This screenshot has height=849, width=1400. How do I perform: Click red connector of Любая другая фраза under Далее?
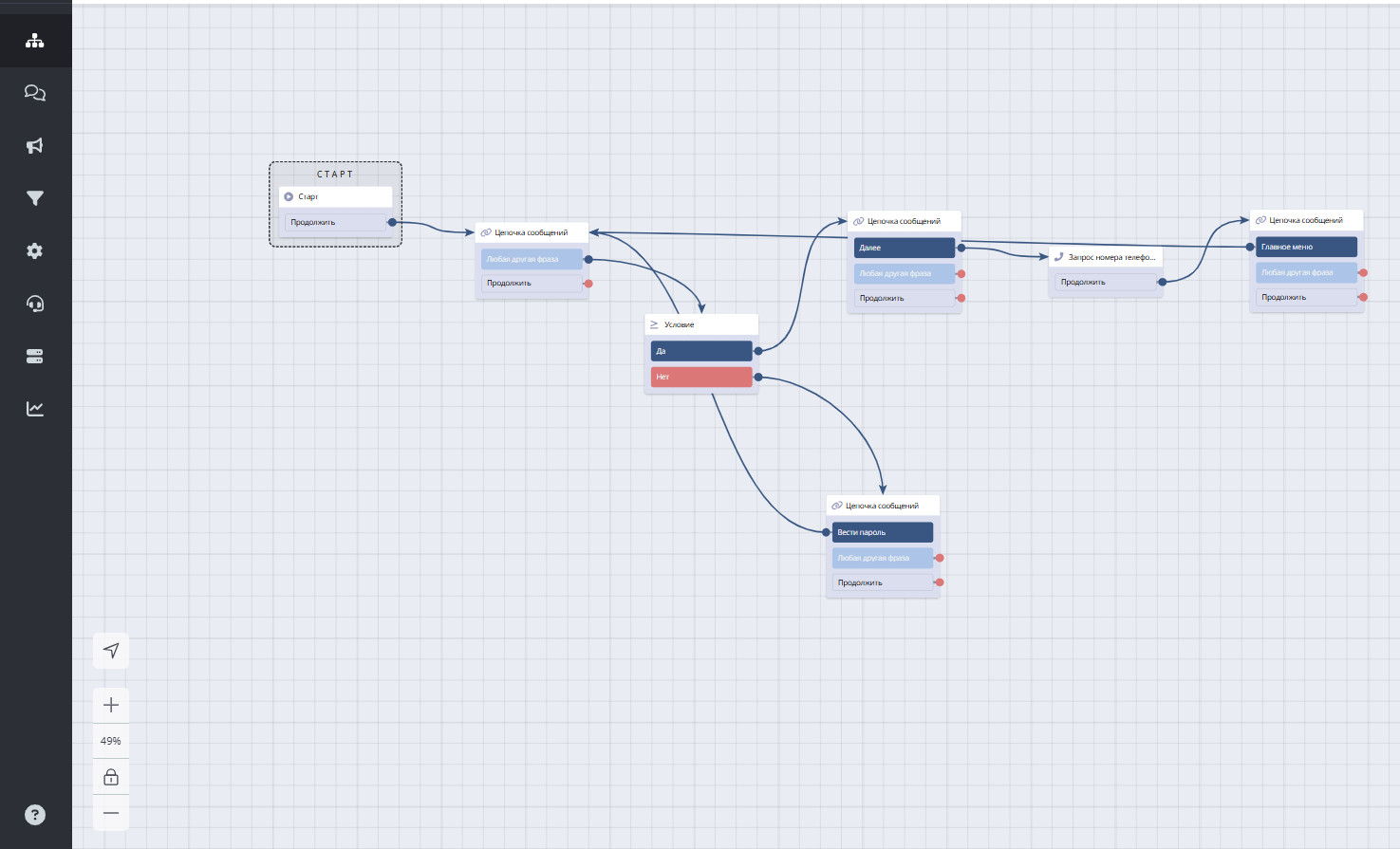pos(961,274)
